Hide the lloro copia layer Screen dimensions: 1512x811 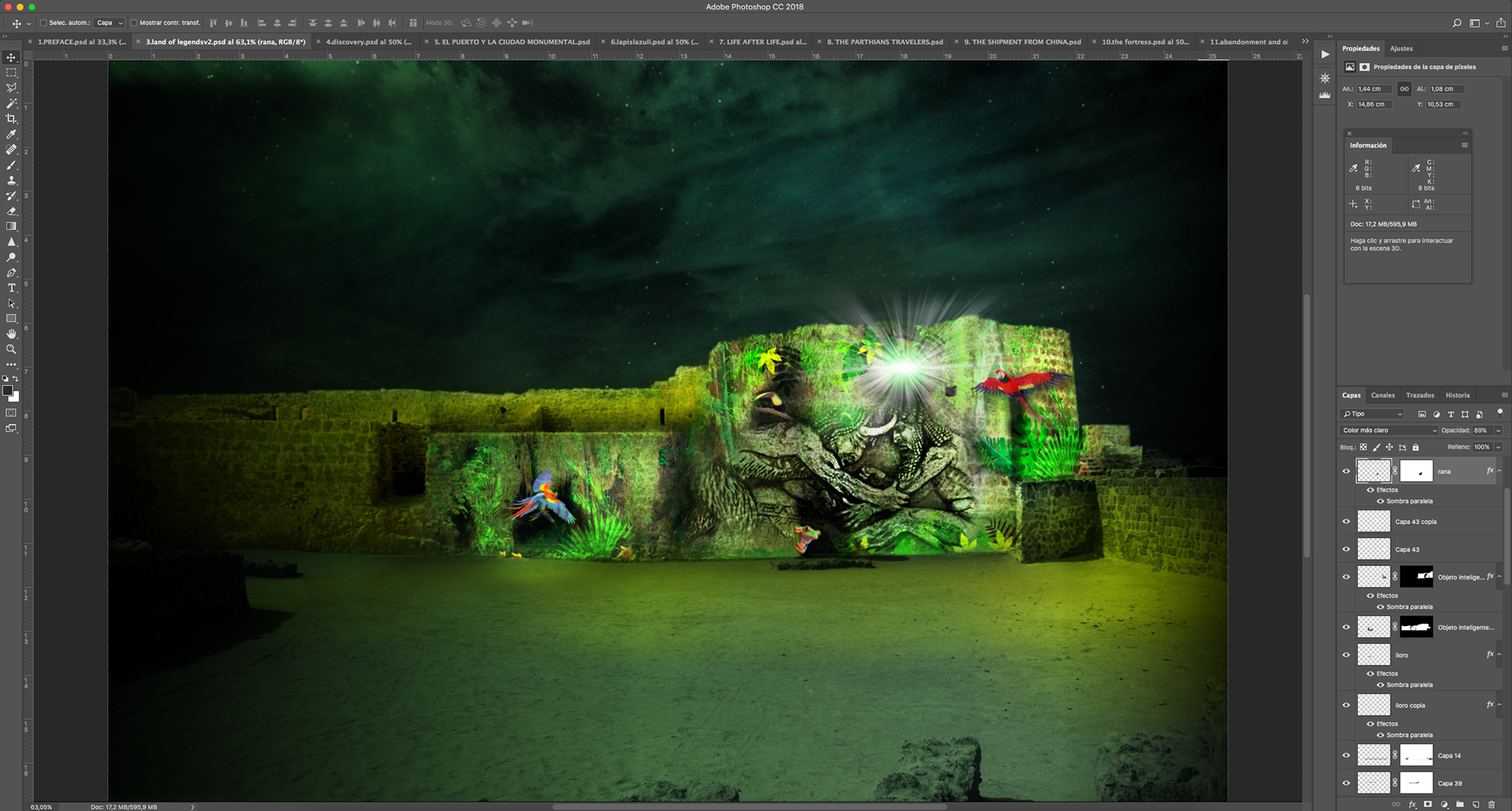click(1346, 705)
